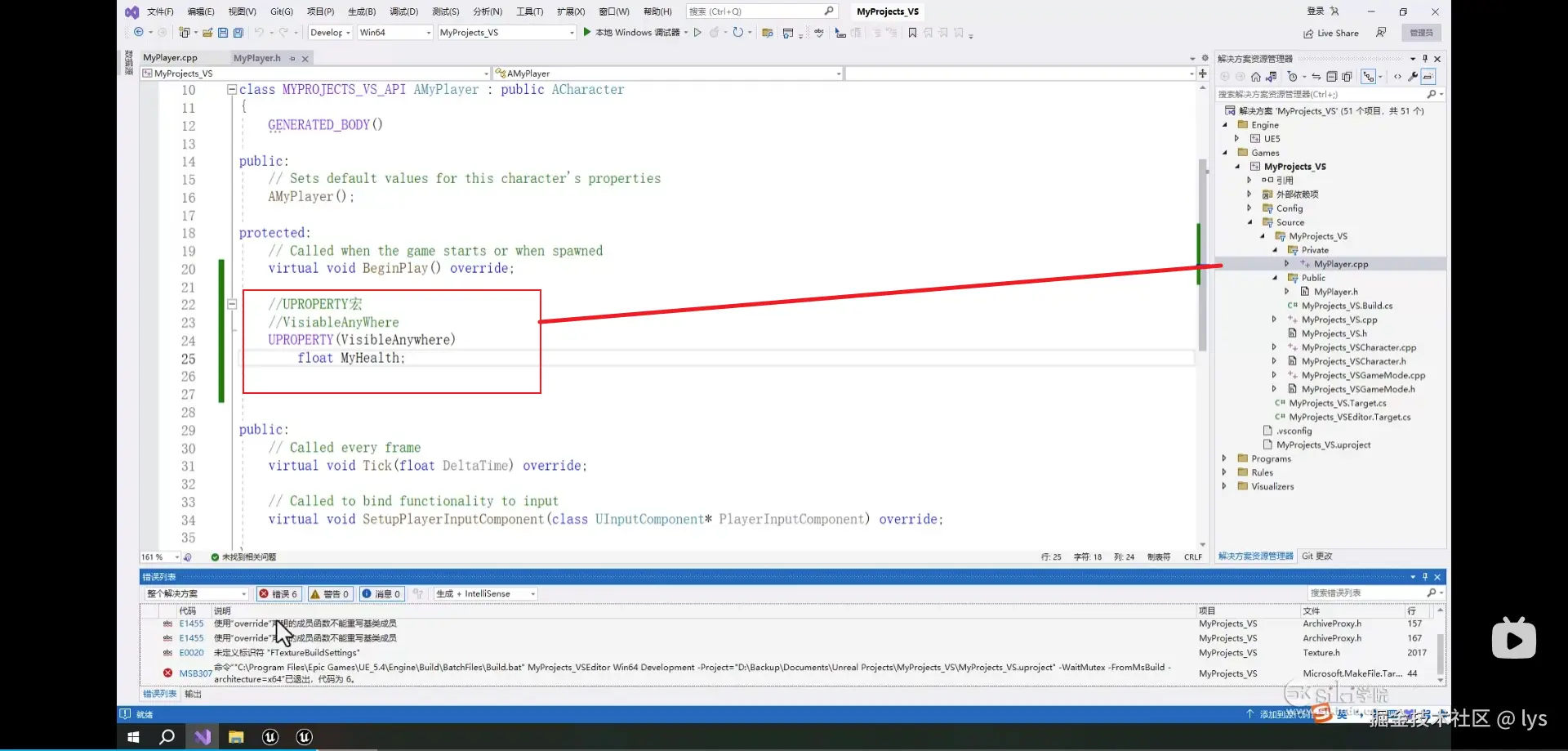This screenshot has width=1568, height=751.
Task: Click the top search box (Ctrl+Q)
Action: [761, 11]
